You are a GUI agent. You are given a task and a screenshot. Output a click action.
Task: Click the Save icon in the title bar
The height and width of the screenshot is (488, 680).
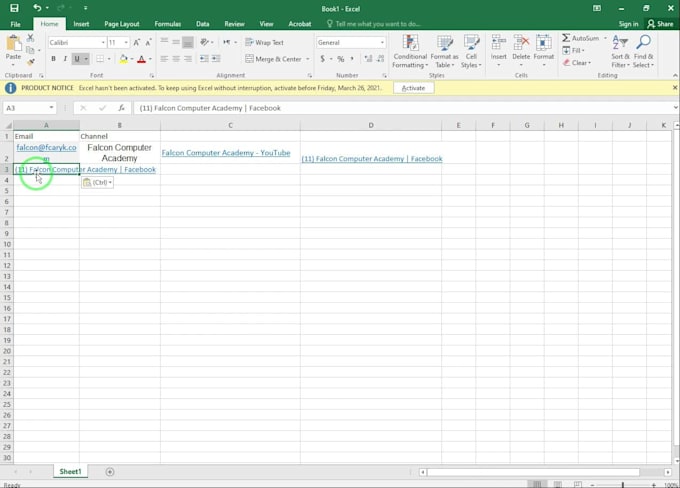tap(14, 8)
